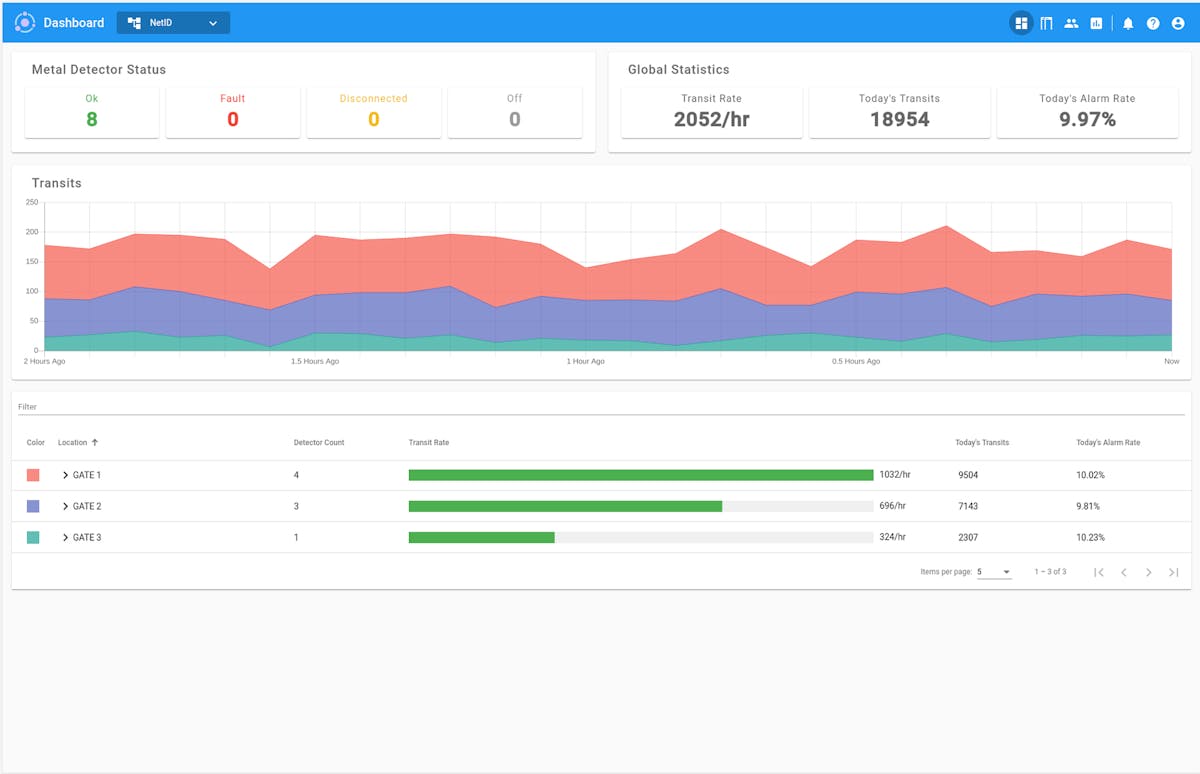Select the metal detector gates icon
Image resolution: width=1200 pixels, height=774 pixels.
pyautogui.click(x=1046, y=22)
